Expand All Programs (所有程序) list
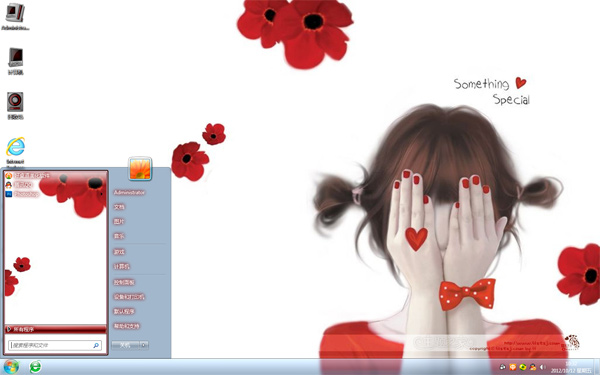Screen dimensions: 600x375 click(x=55, y=329)
